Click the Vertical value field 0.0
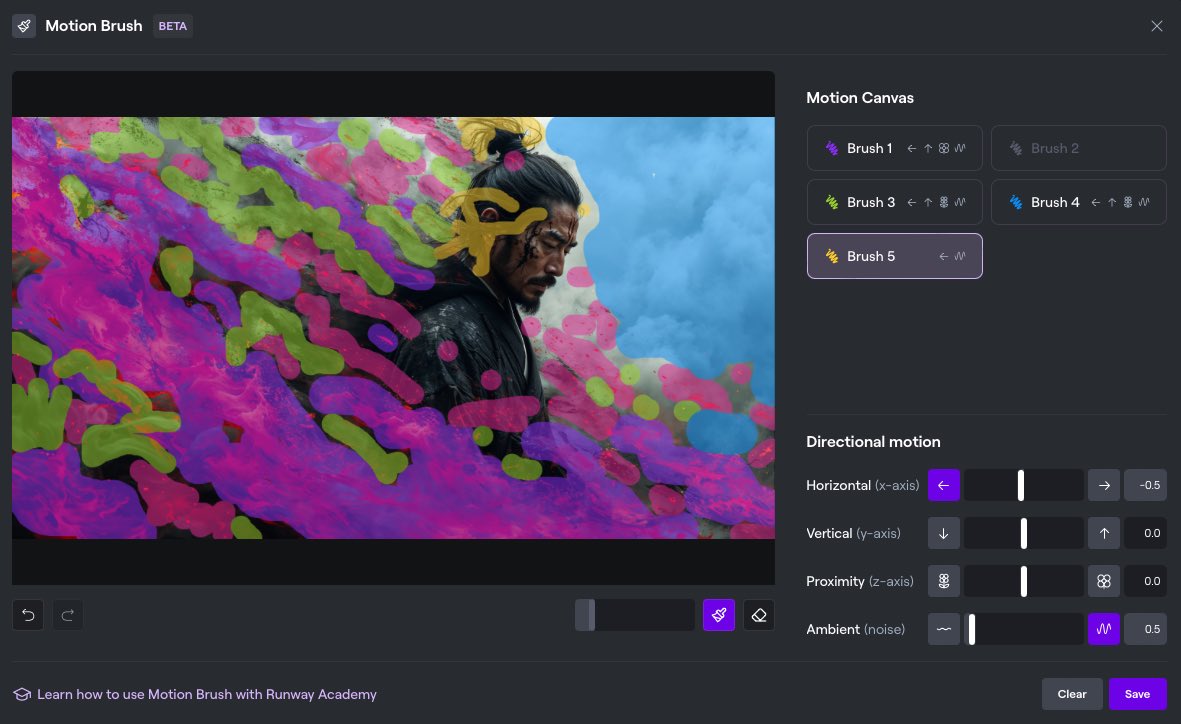Viewport: 1181px width, 724px height. pyautogui.click(x=1145, y=533)
